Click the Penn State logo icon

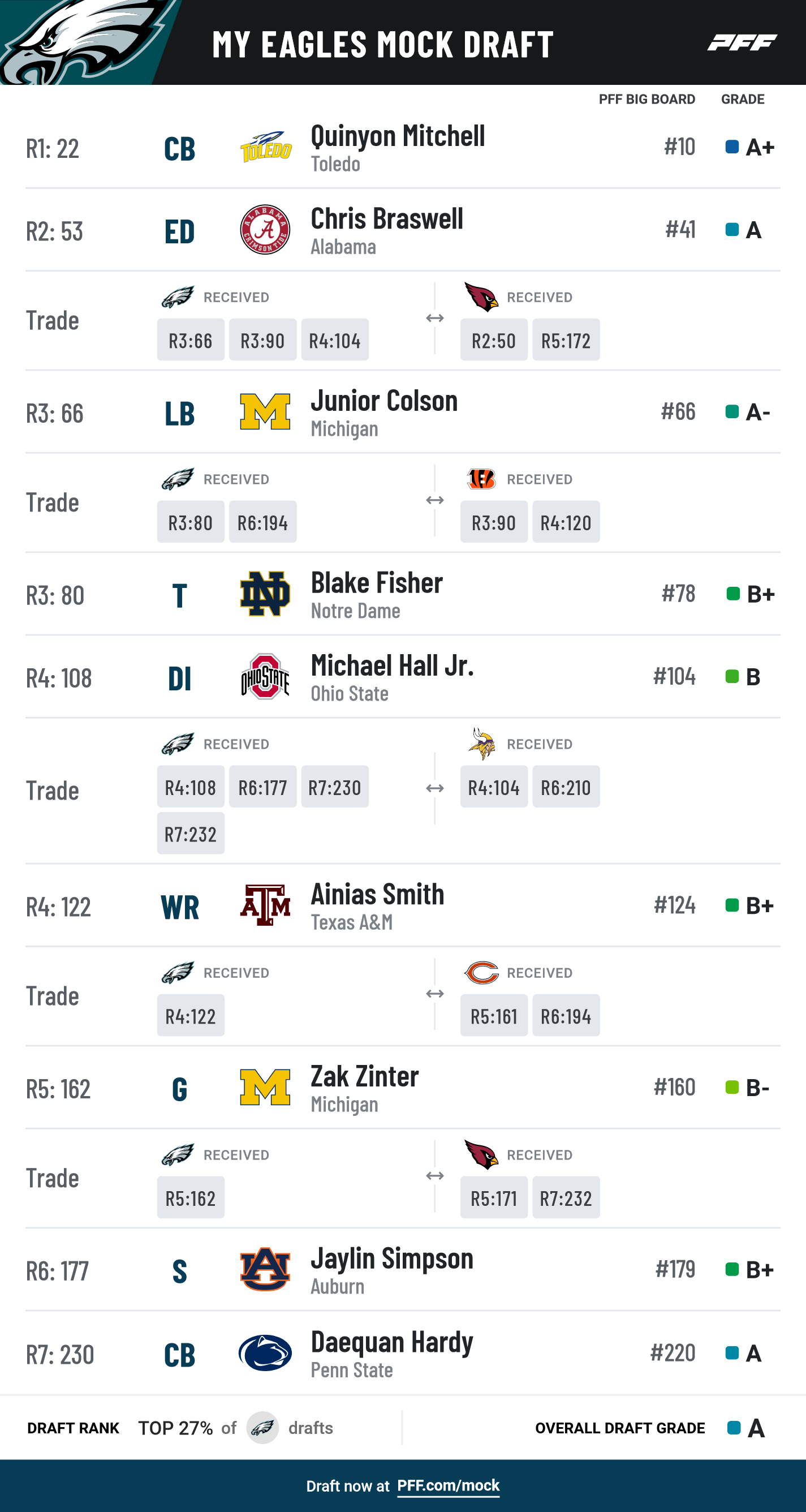pyautogui.click(x=265, y=1352)
